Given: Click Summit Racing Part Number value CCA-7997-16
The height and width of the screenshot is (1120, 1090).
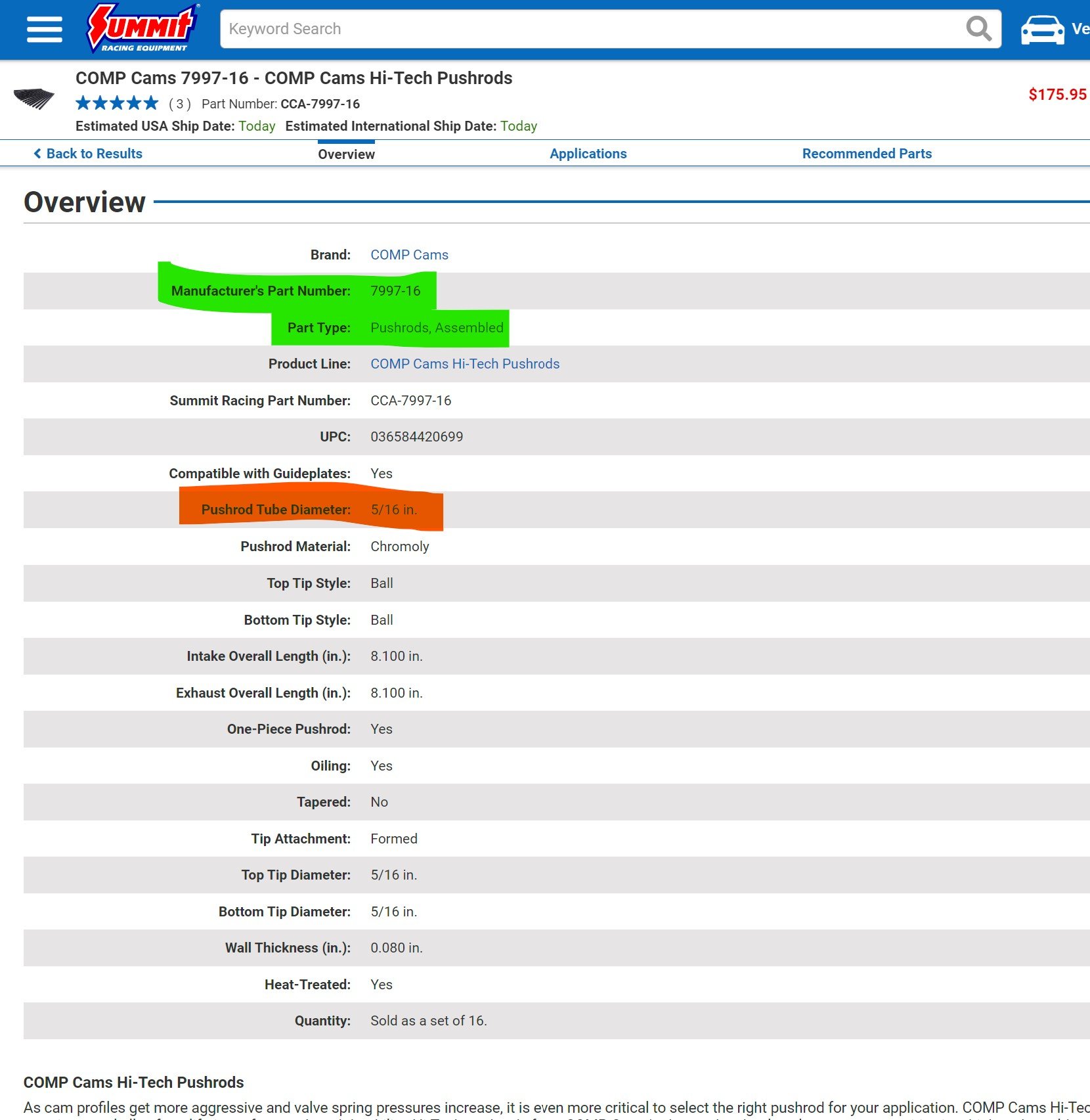Looking at the screenshot, I should click(410, 401).
